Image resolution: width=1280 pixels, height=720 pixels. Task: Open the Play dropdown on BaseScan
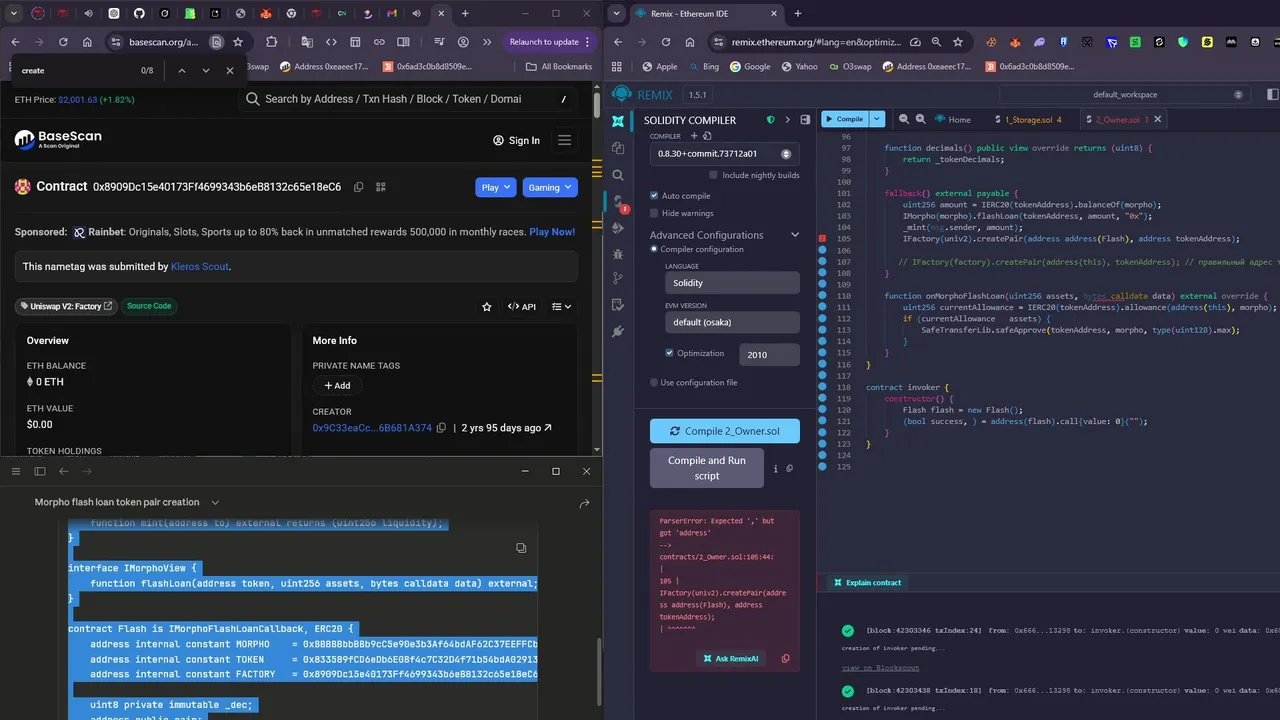point(496,187)
